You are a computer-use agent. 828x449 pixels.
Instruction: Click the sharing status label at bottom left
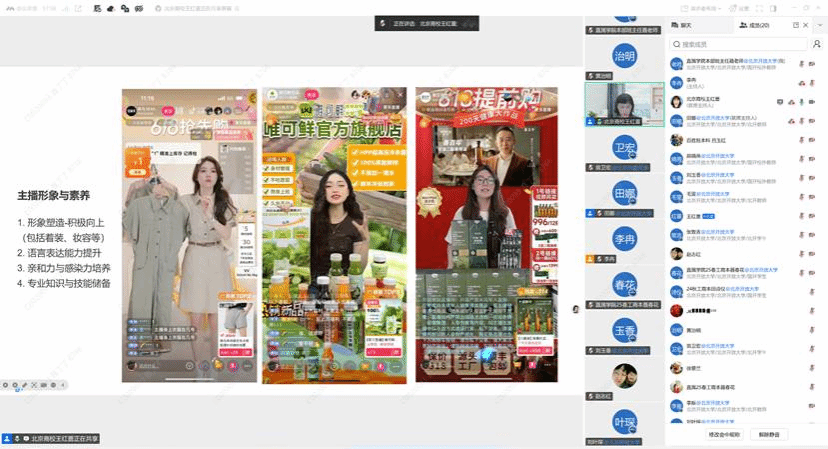(x=51, y=438)
